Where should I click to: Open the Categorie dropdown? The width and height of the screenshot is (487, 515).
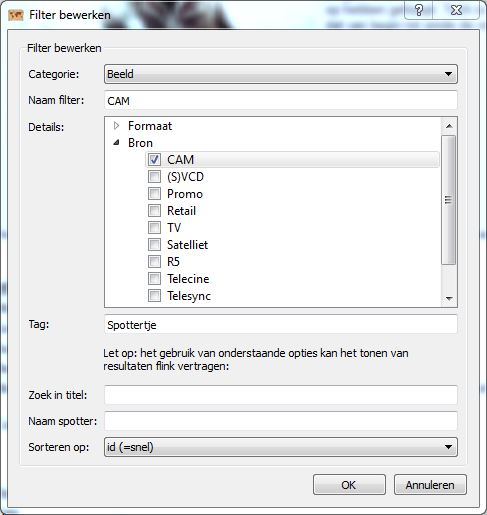pyautogui.click(x=281, y=74)
